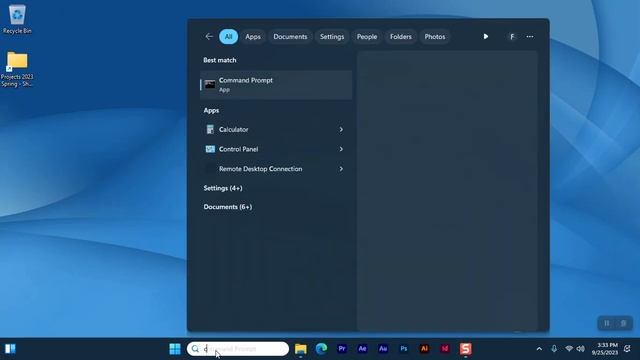This screenshot has width=640, height=360.
Task: Open the clock and date flyout
Action: tap(605, 349)
